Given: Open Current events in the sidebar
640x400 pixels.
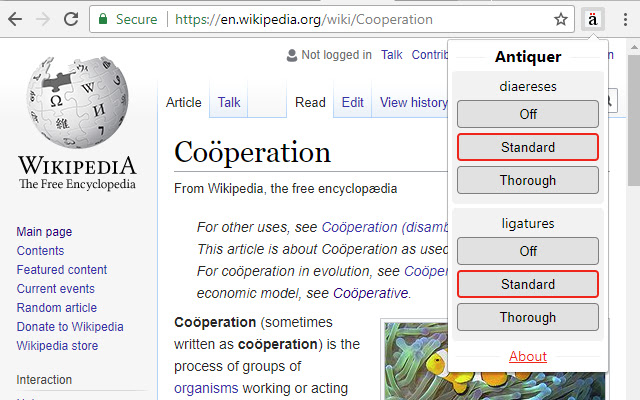Looking at the screenshot, I should tap(56, 289).
